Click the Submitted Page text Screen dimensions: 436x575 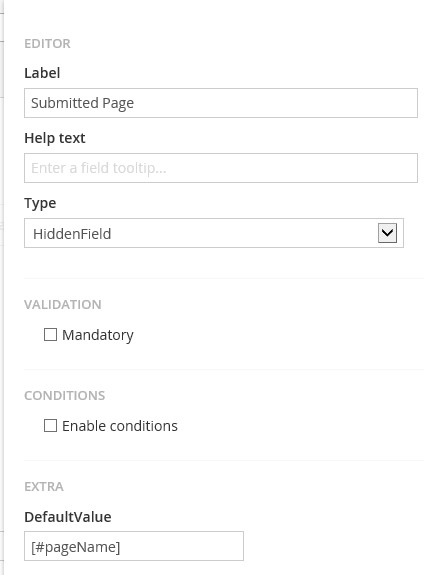82,103
